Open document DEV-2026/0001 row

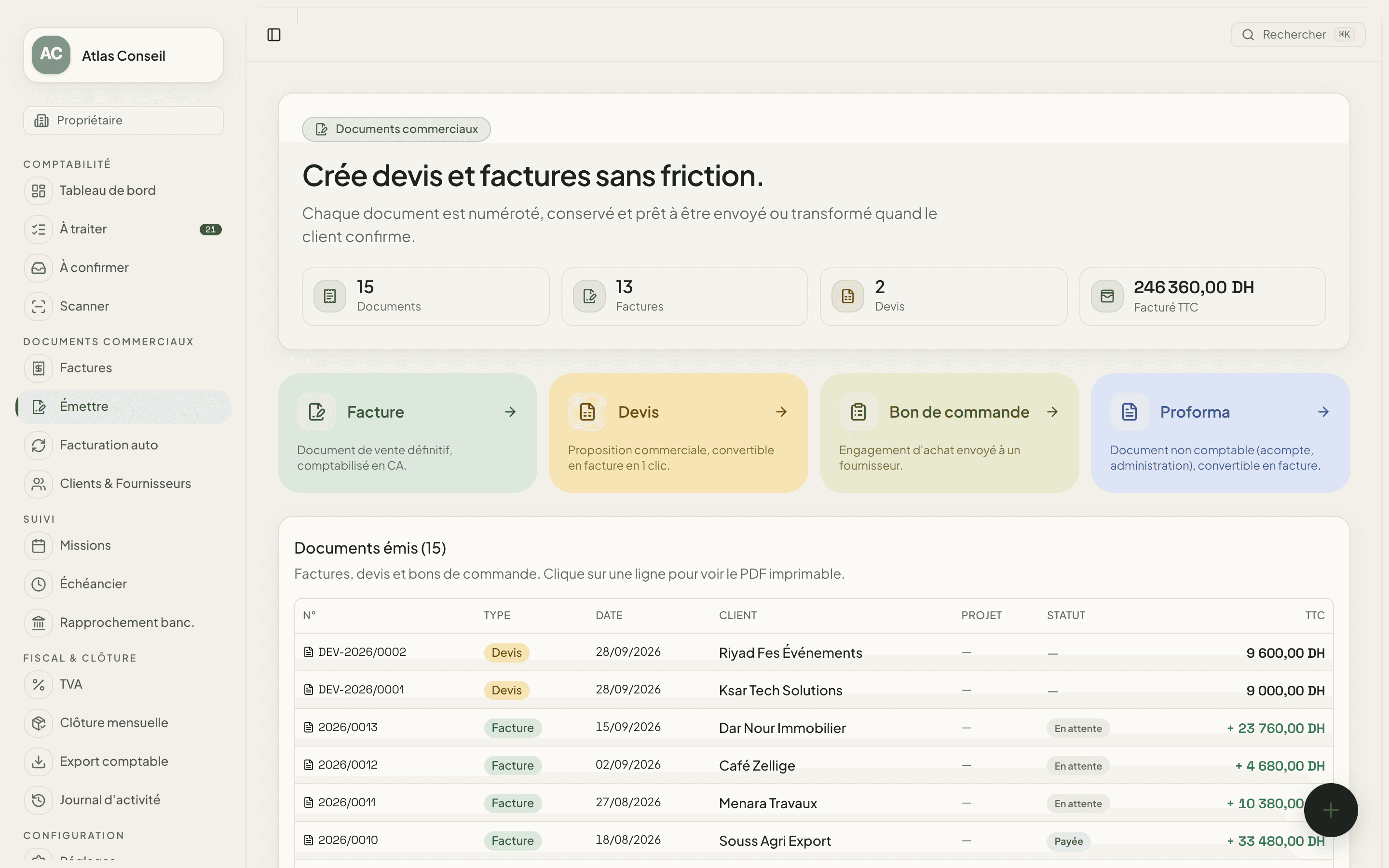tap(813, 690)
